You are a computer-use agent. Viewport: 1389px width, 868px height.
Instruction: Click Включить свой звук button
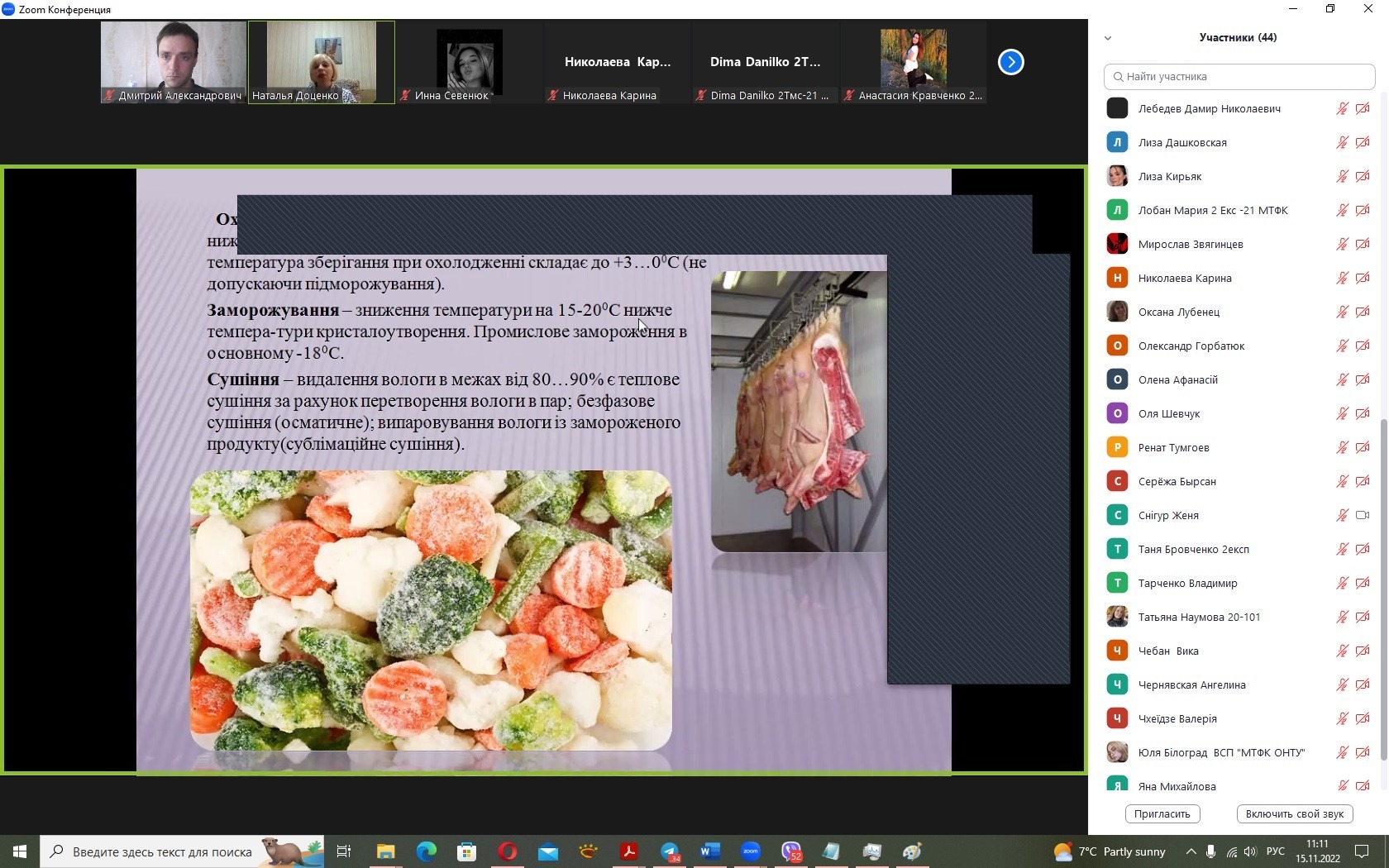[1295, 814]
